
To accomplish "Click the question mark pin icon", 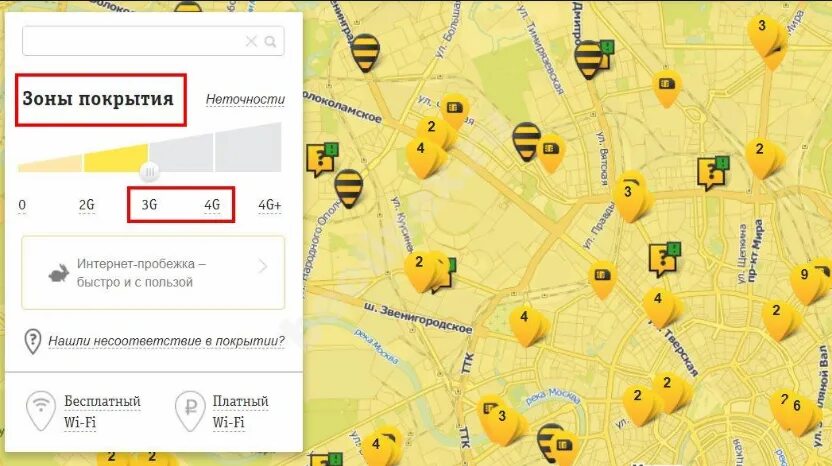I will [33, 341].
